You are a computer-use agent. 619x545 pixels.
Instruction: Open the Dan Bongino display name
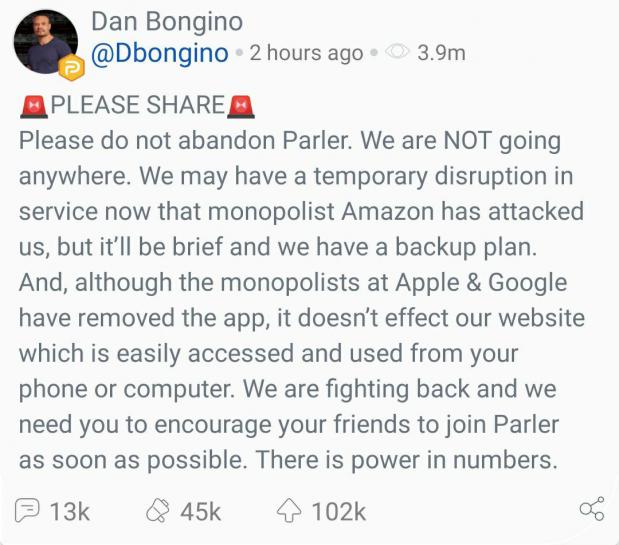[x=167, y=21]
